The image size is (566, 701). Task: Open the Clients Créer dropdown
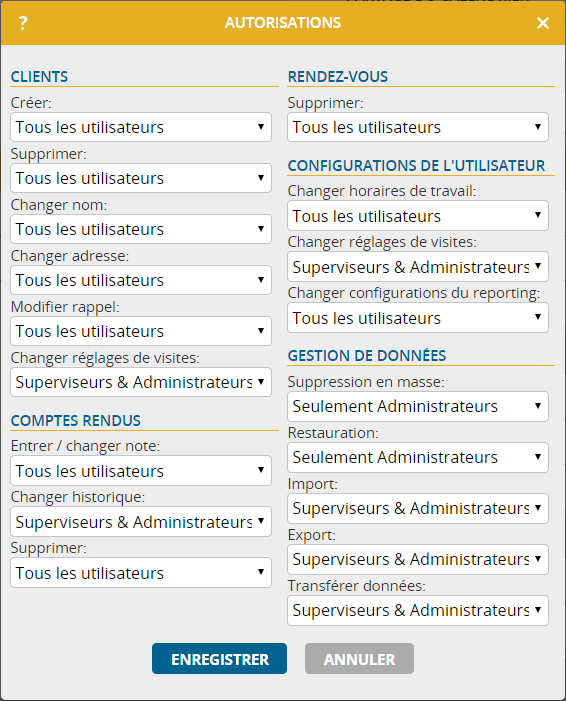[x=141, y=127]
